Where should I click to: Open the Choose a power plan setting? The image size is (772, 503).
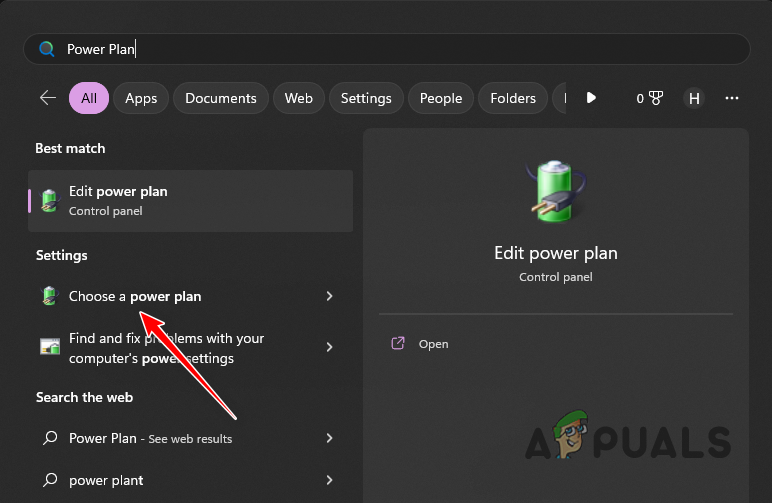191,296
